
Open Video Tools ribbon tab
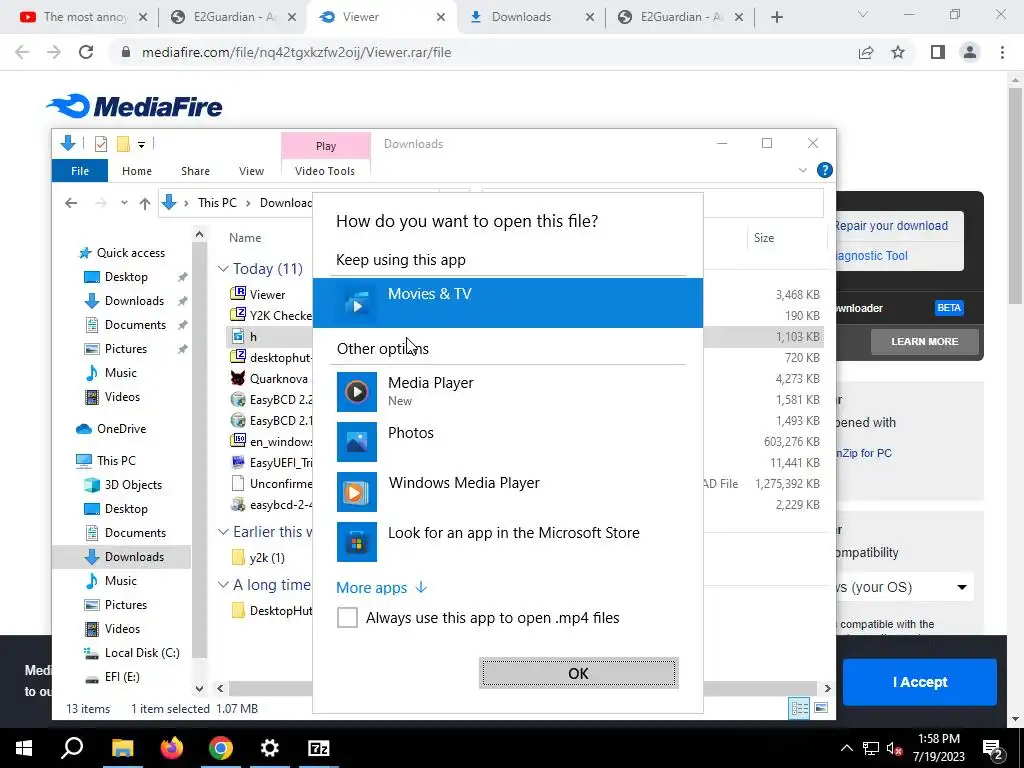325,171
